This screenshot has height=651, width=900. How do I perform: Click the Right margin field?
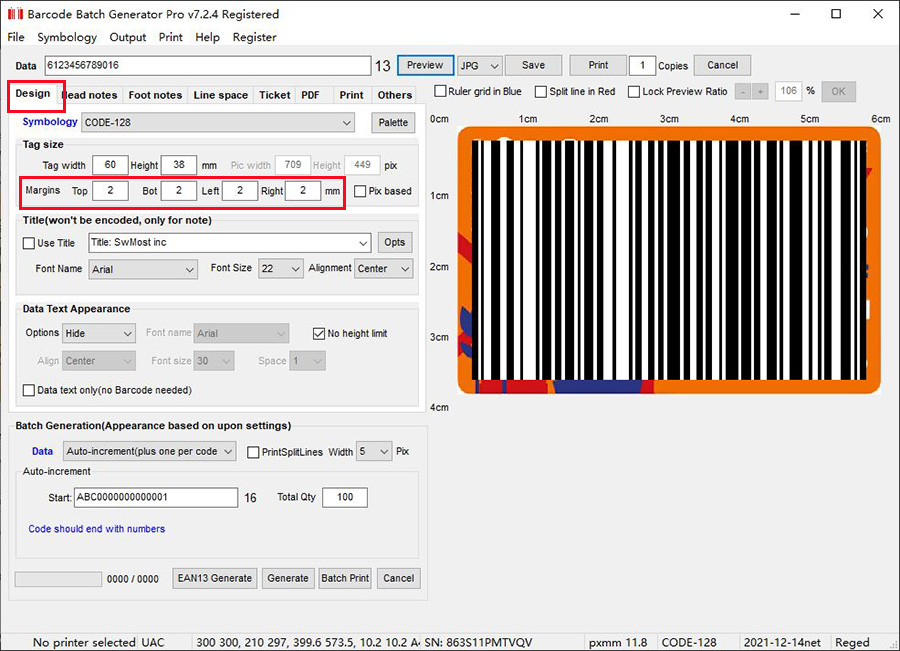point(302,191)
